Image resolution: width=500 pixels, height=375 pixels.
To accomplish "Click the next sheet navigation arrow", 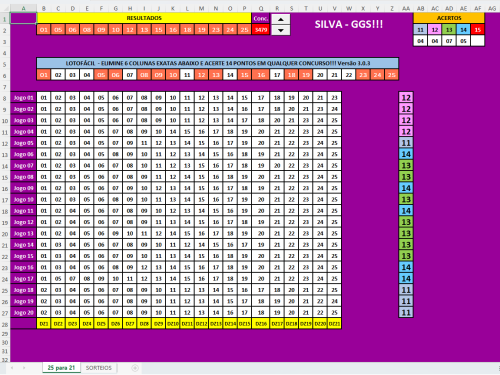I will [24, 368].
